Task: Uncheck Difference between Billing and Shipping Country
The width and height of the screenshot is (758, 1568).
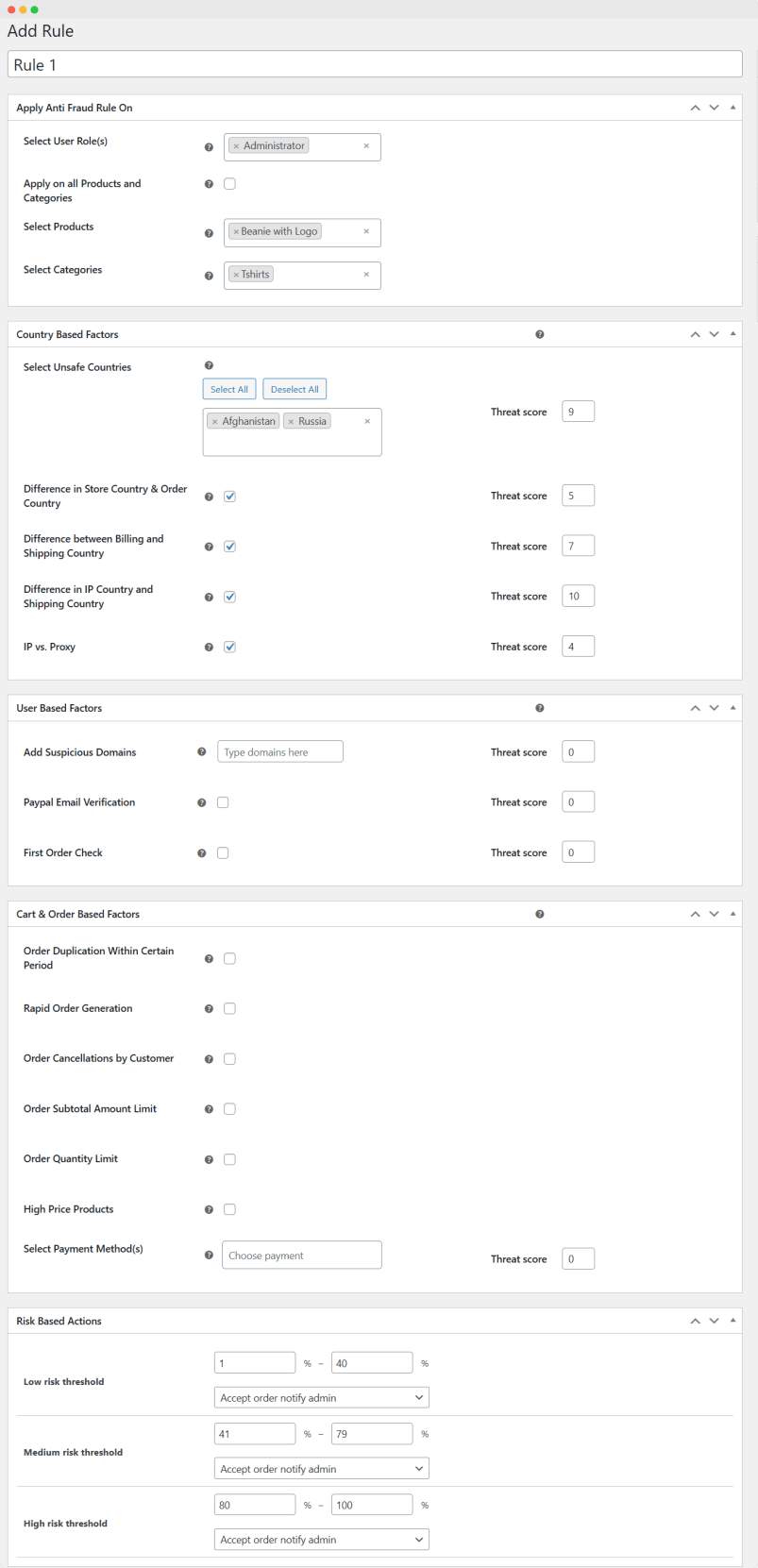Action: click(x=229, y=547)
